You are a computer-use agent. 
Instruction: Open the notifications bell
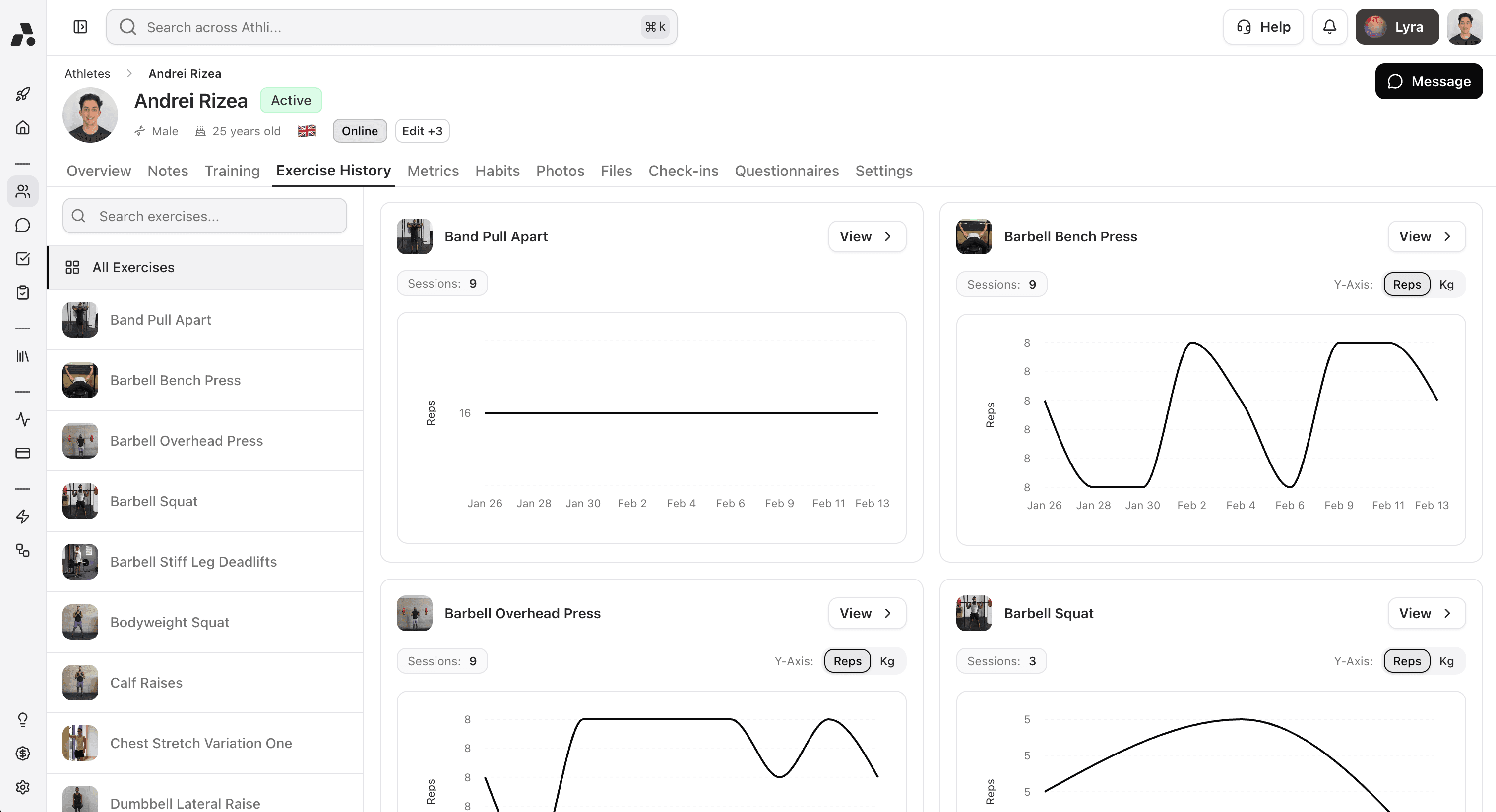(x=1329, y=26)
